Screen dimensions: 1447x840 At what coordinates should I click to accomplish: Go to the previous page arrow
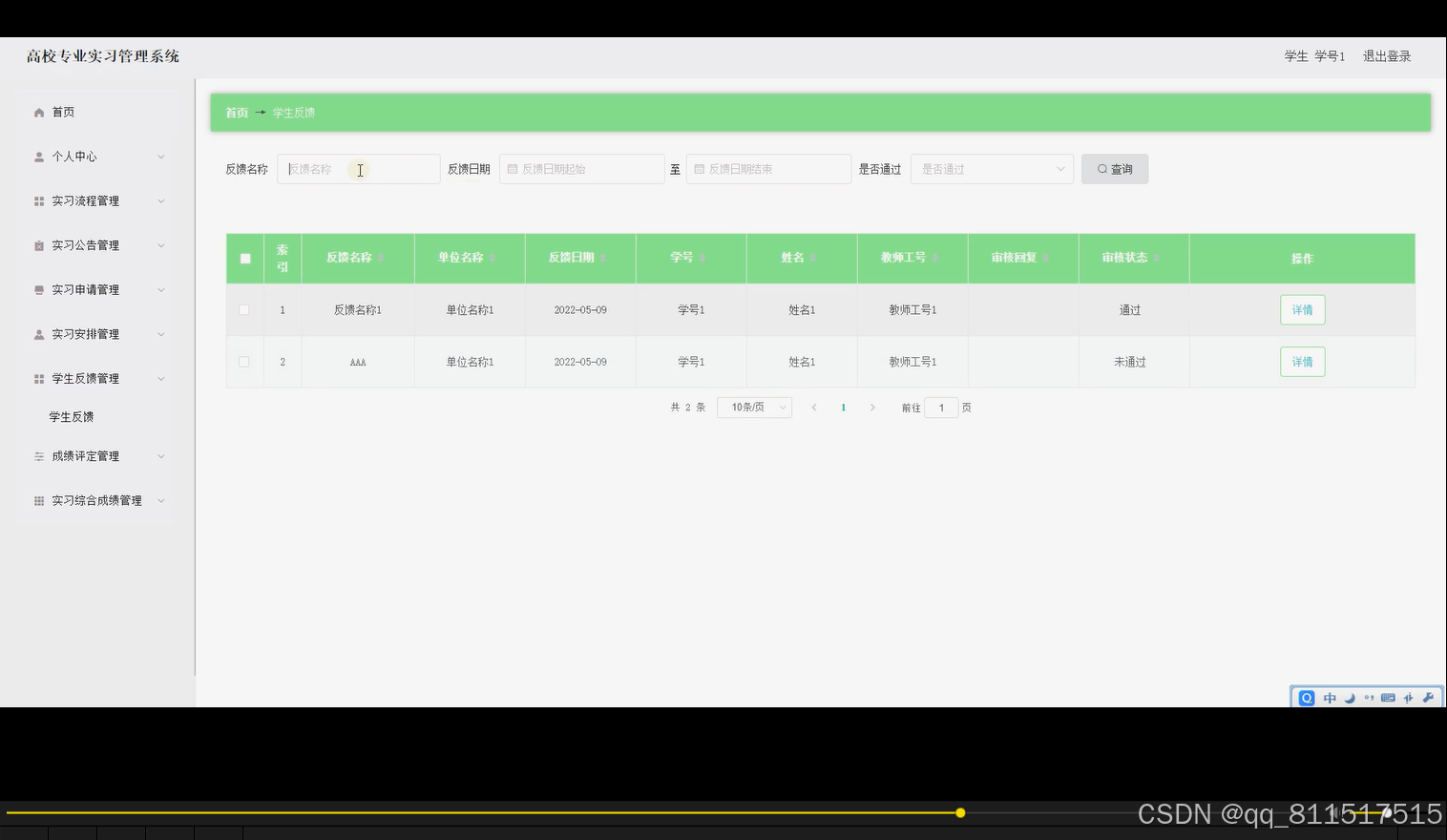[814, 408]
